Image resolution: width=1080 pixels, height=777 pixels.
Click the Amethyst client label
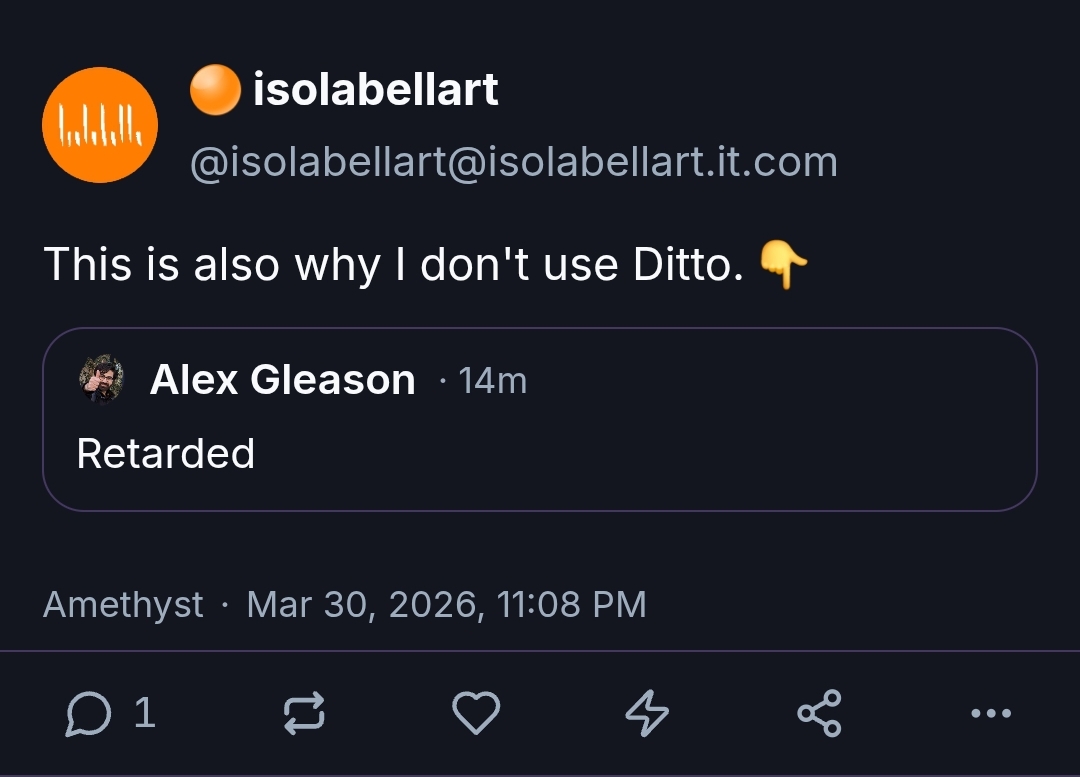pyautogui.click(x=123, y=605)
